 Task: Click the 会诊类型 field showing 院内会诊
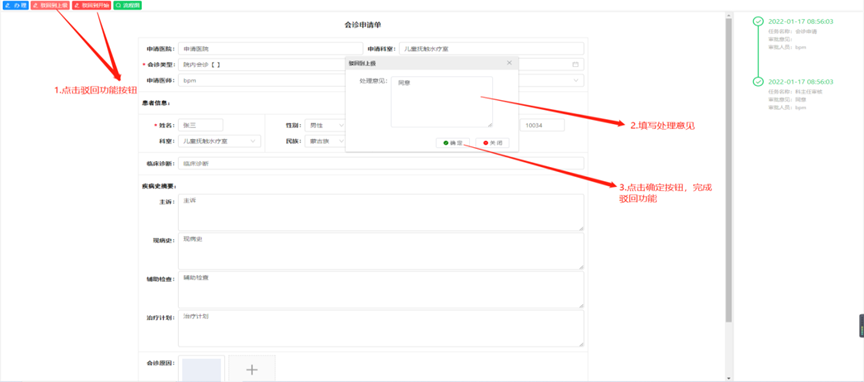click(262, 64)
